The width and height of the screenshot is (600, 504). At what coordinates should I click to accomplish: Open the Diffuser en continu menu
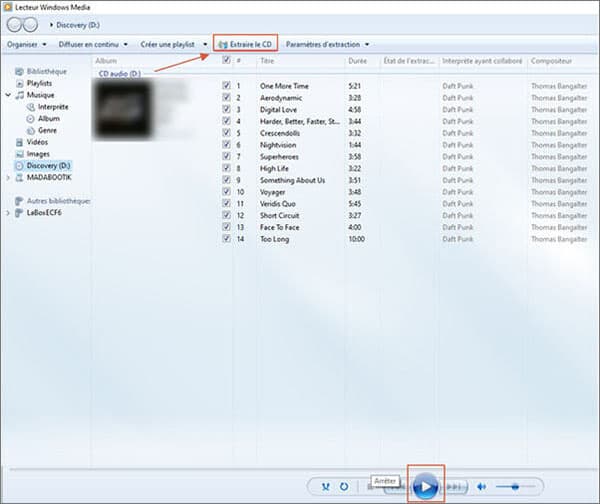click(93, 44)
